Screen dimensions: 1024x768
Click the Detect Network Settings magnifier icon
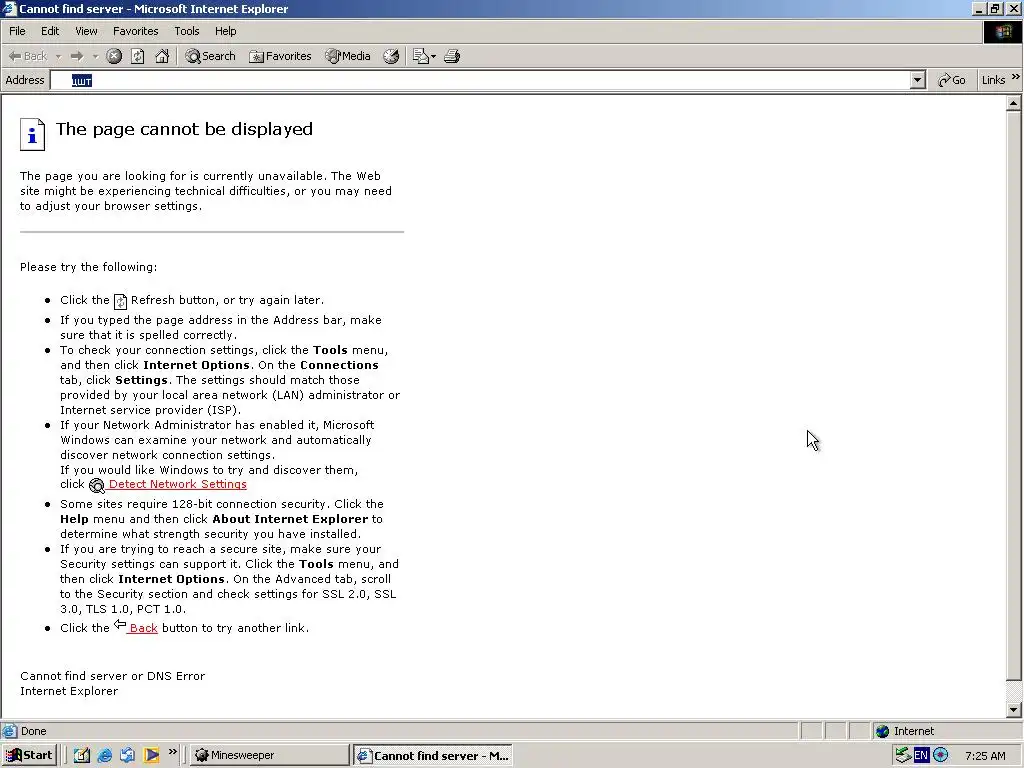click(x=97, y=485)
